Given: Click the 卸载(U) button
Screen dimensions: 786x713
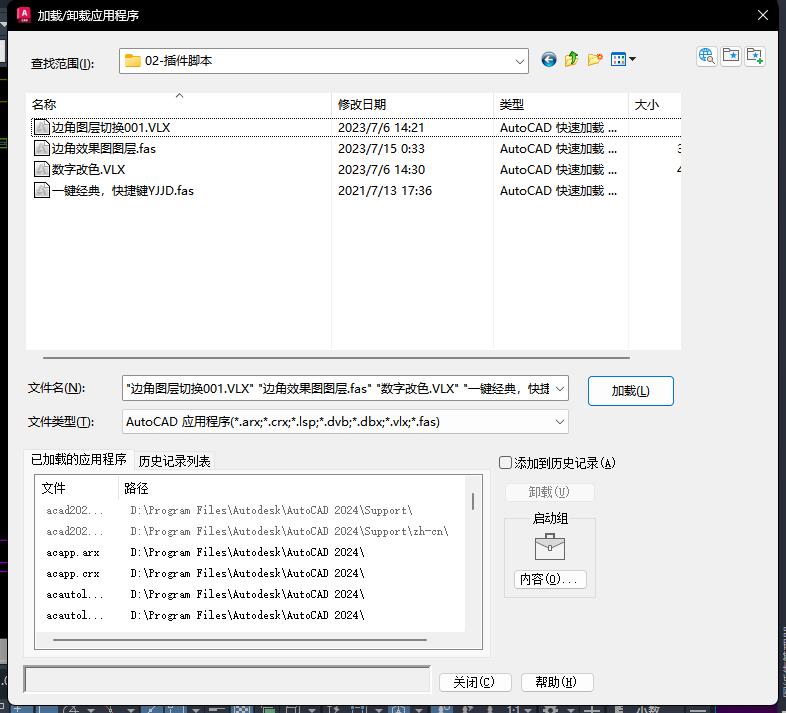Looking at the screenshot, I should coord(549,492).
